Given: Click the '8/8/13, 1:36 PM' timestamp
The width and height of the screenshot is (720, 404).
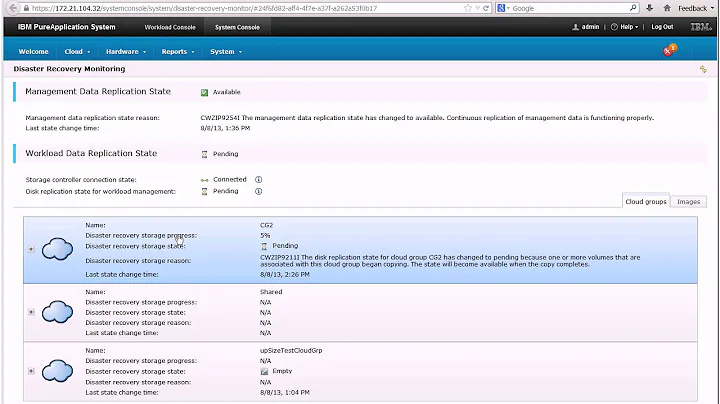Looking at the screenshot, I should pyautogui.click(x=225, y=128).
